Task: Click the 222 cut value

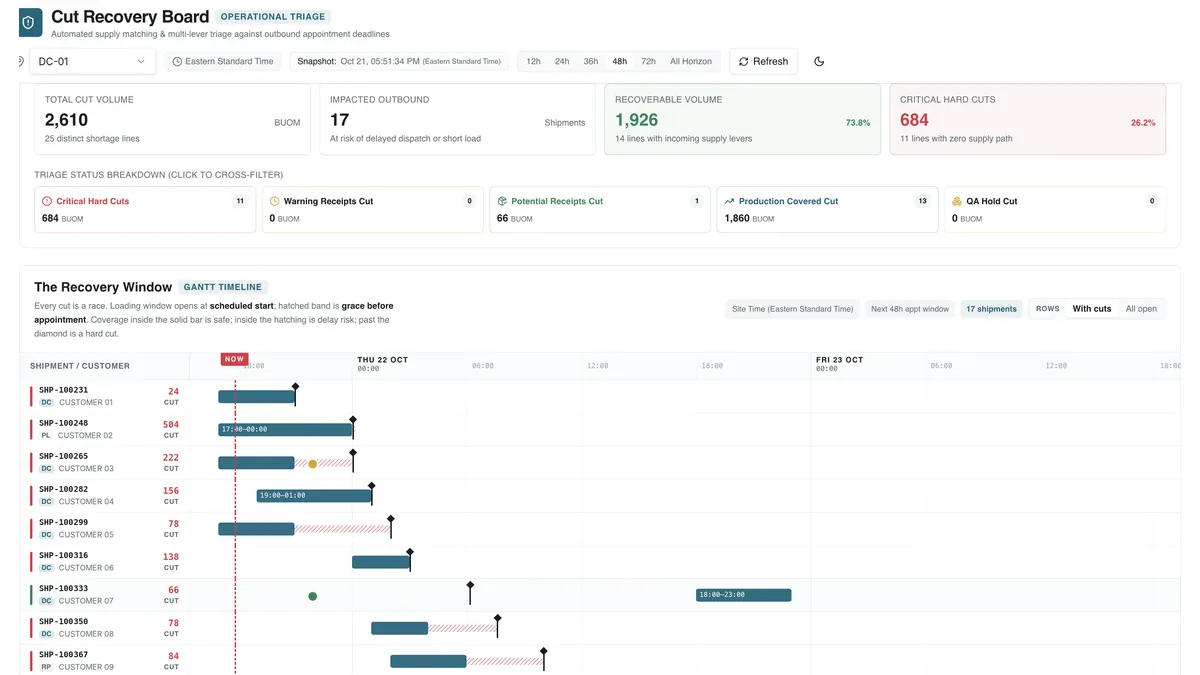Action: point(171,457)
